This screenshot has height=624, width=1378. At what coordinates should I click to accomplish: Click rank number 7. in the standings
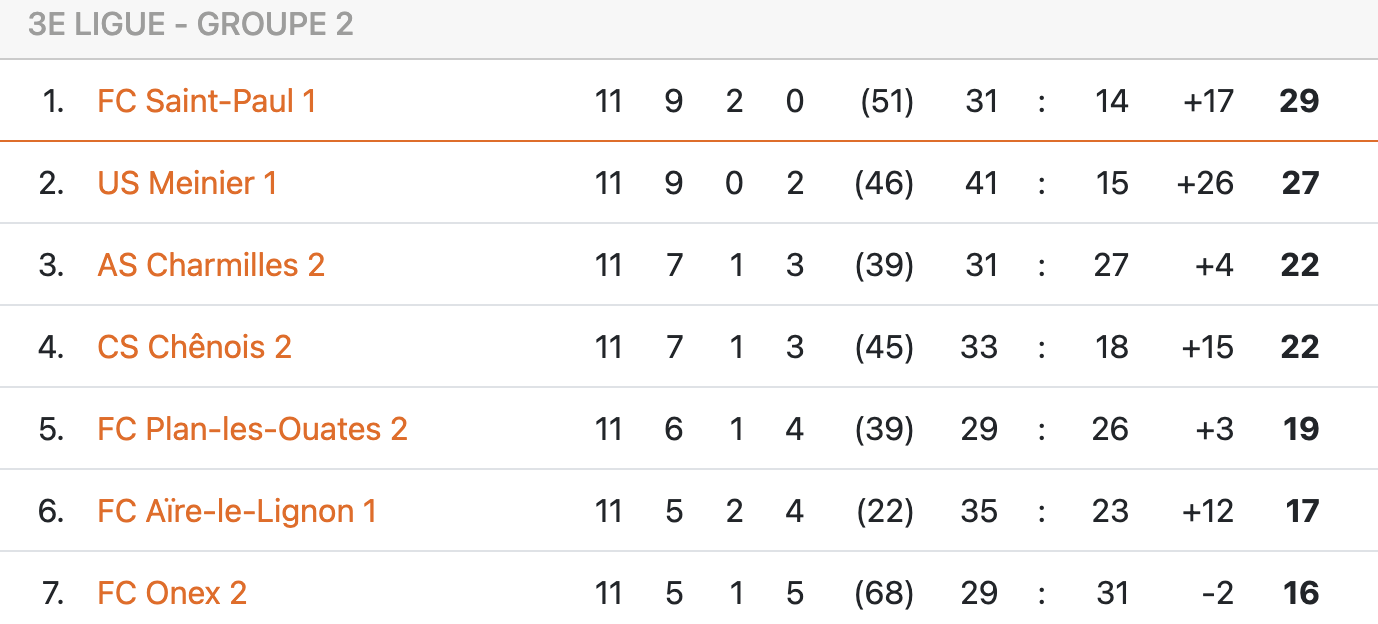tap(53, 593)
